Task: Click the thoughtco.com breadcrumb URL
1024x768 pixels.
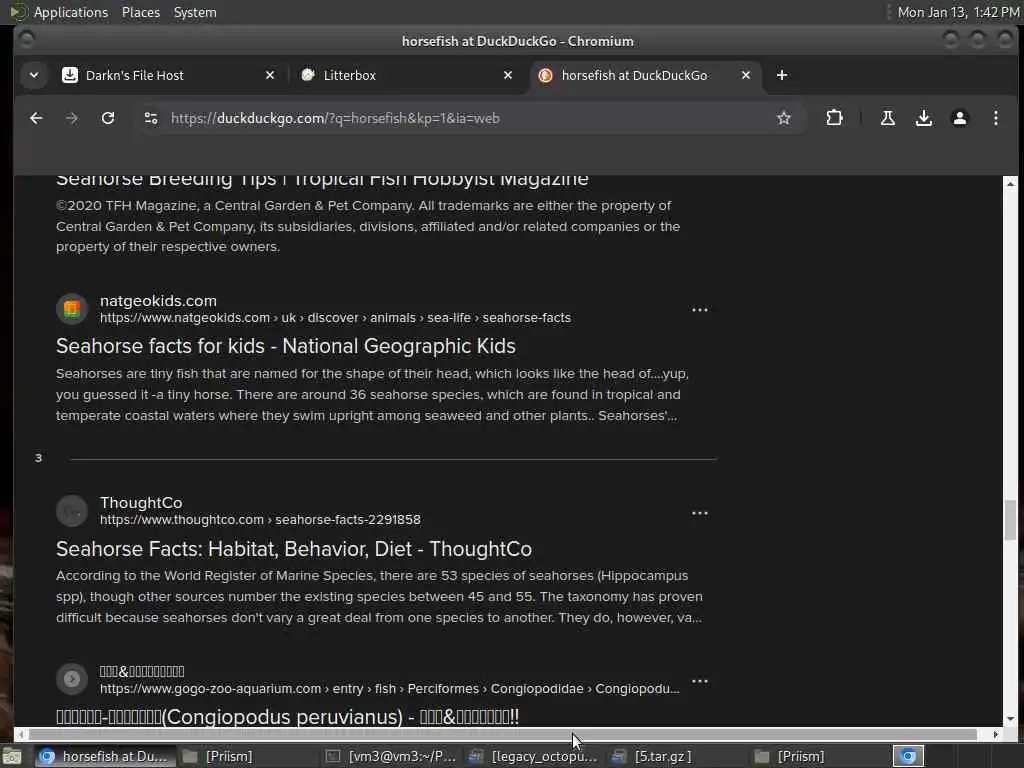Action: 260,520
